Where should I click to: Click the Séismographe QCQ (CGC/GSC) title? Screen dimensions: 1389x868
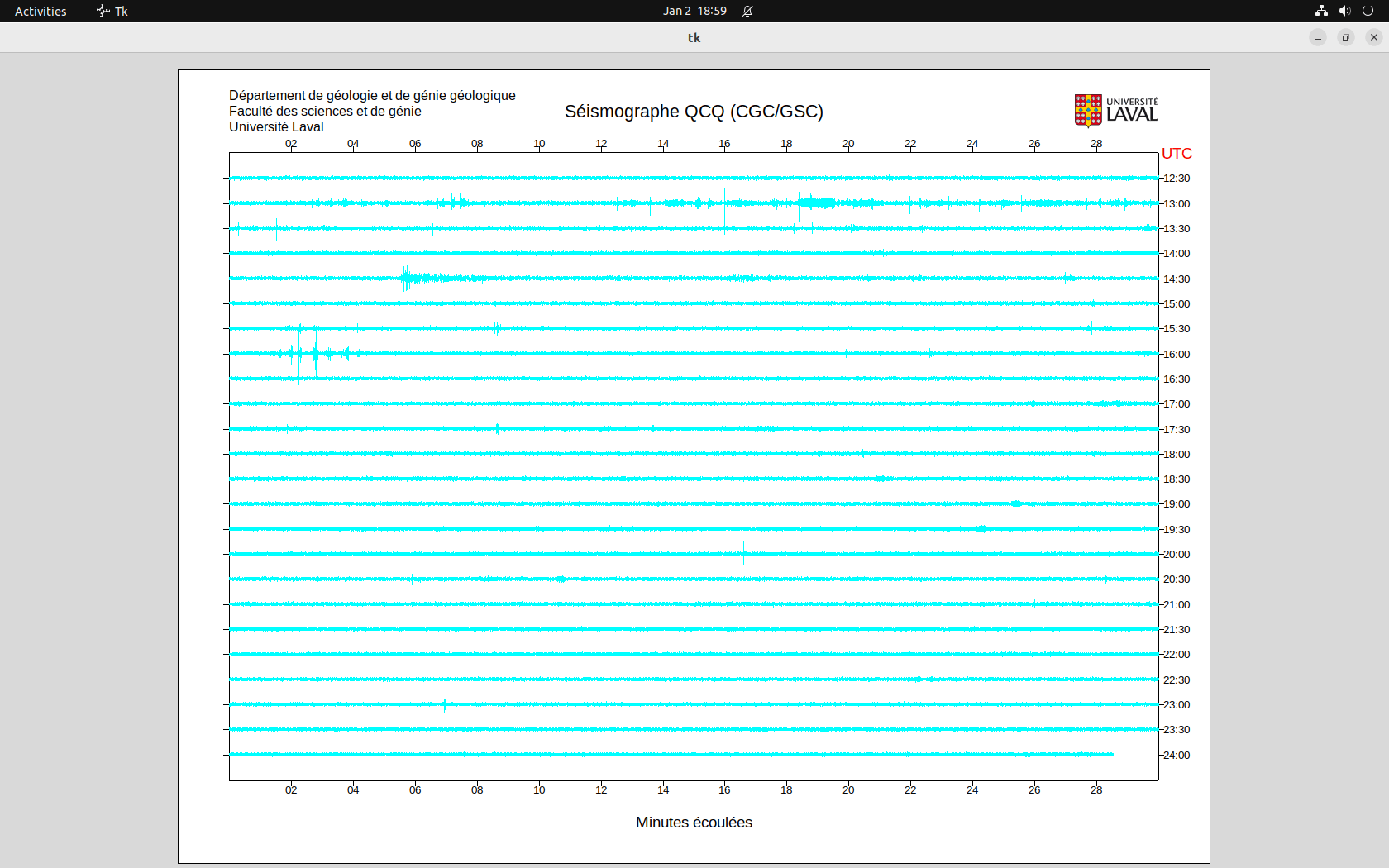(694, 112)
